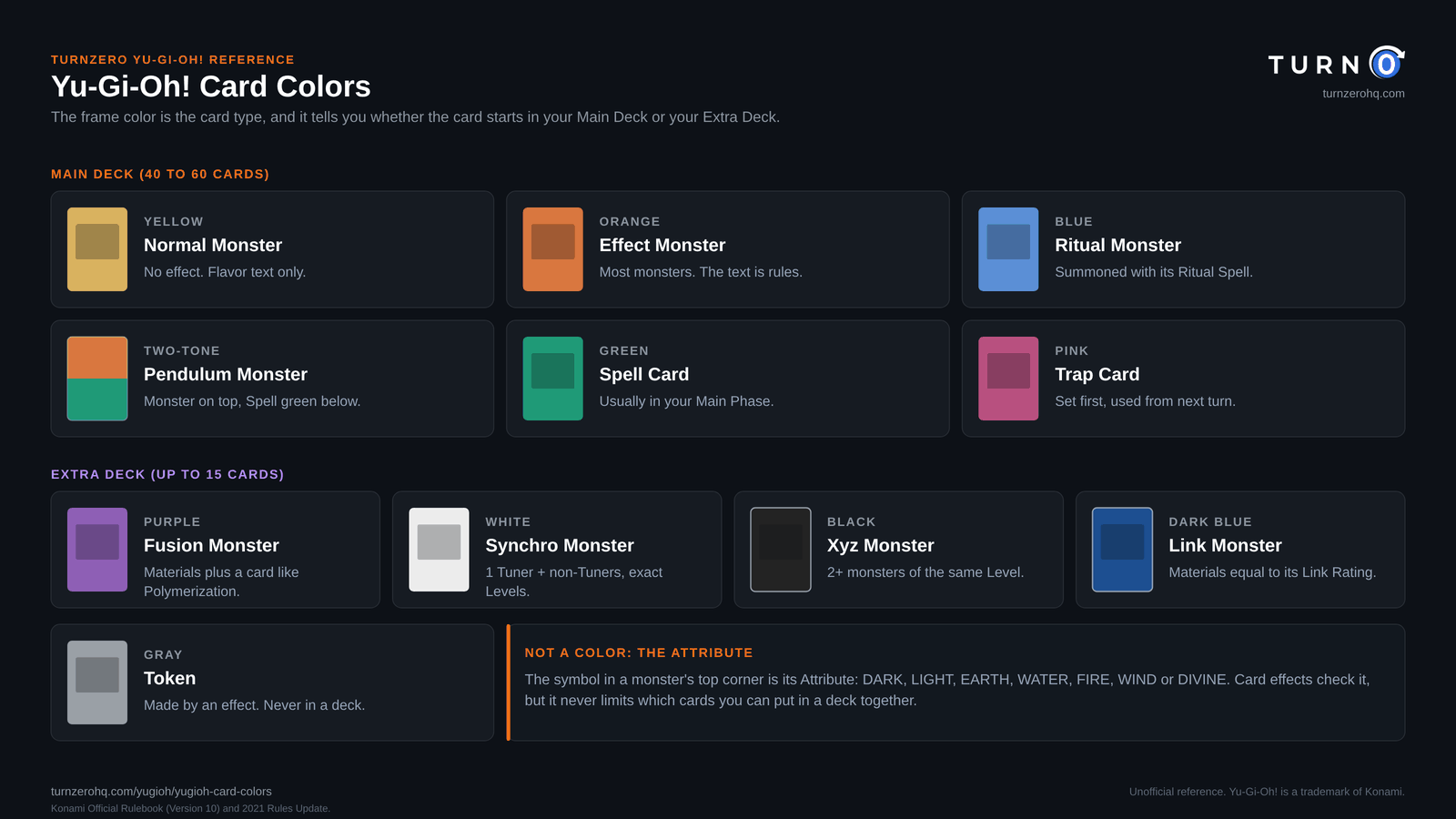Open the turnzerohq.com/yugioh/yugioh-card-colors footer link
This screenshot has height=819, width=1456.
coord(161,792)
